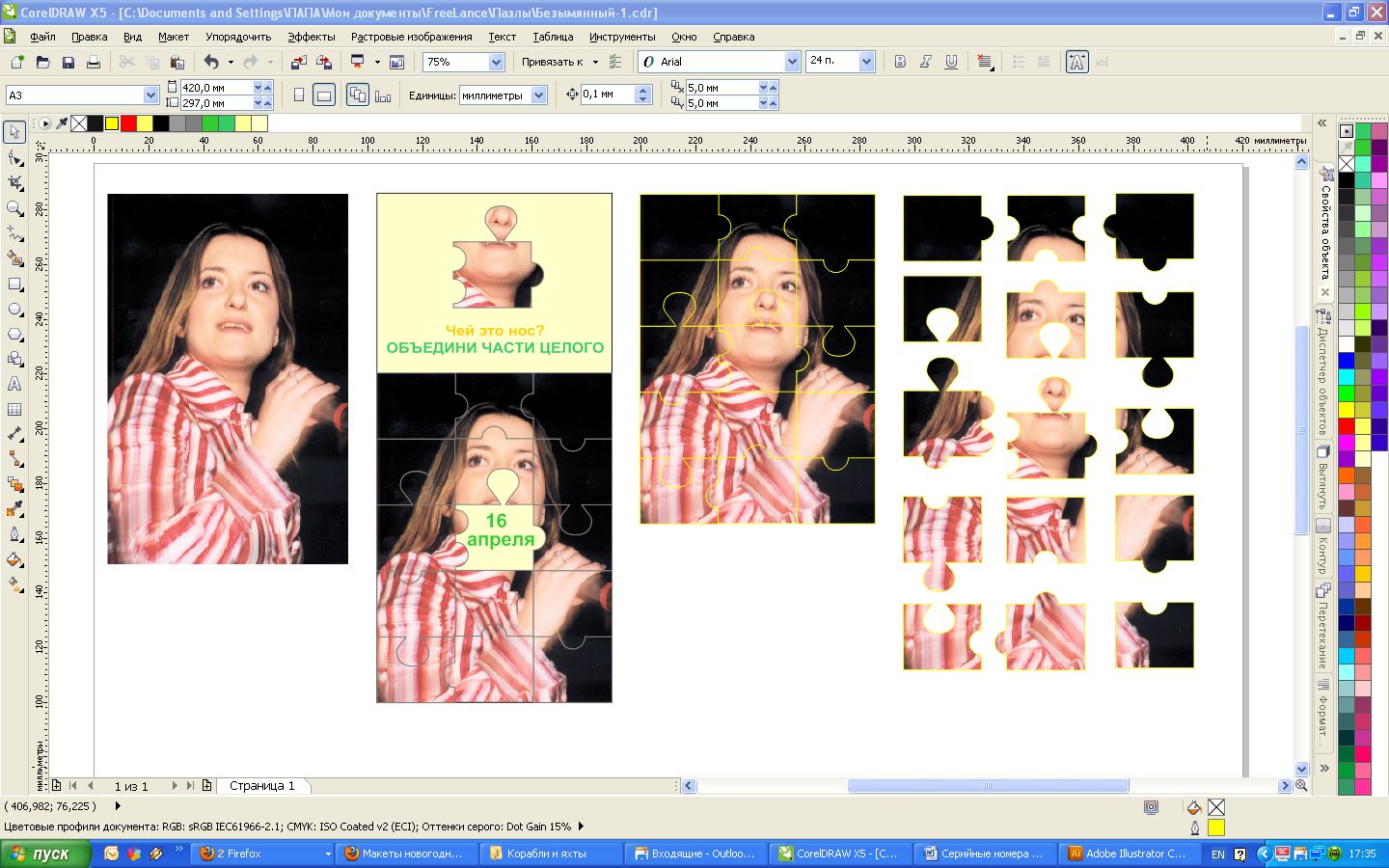Pick the red swatch in document palette

point(128,123)
